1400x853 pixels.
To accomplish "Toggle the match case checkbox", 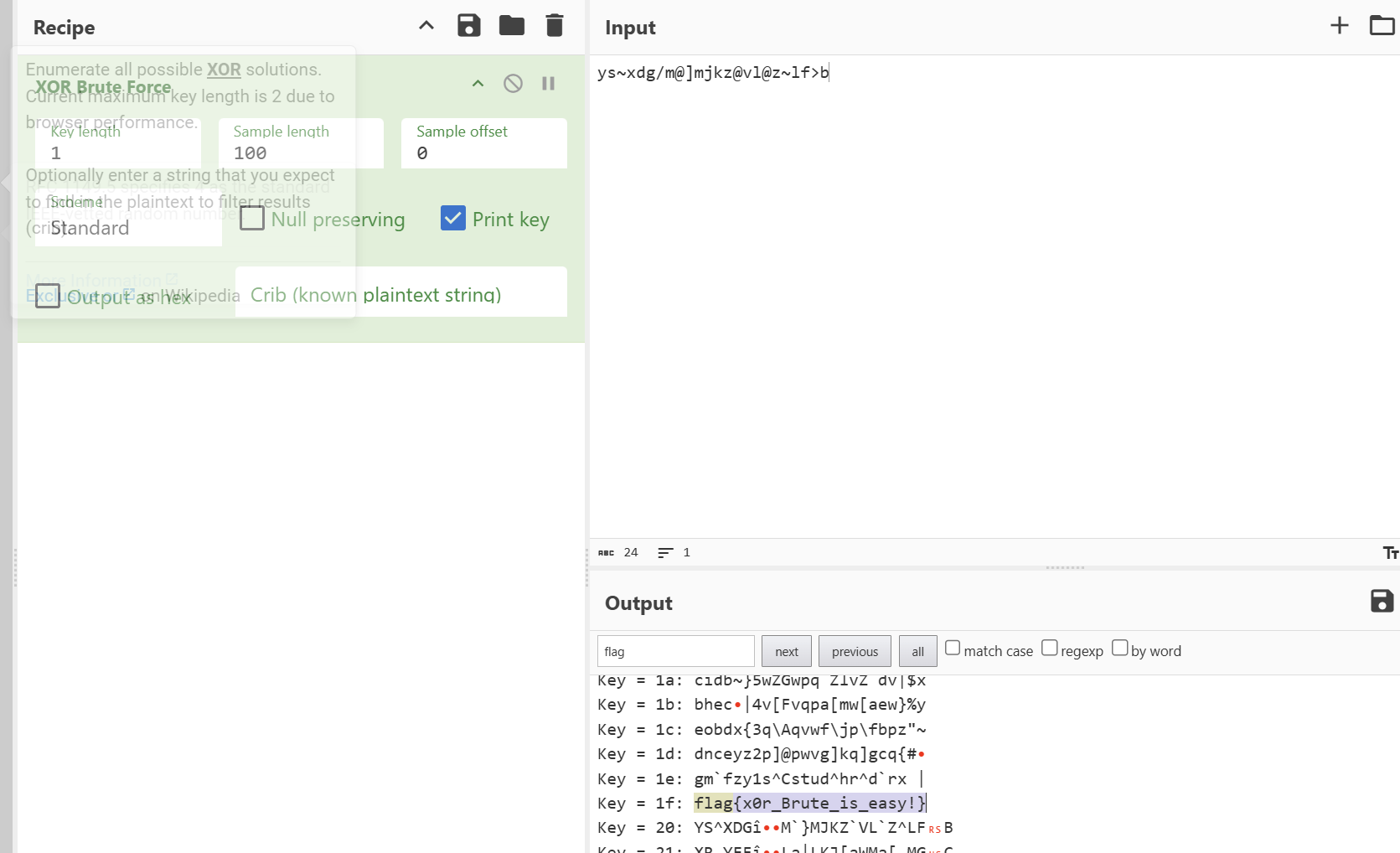I will point(953,648).
